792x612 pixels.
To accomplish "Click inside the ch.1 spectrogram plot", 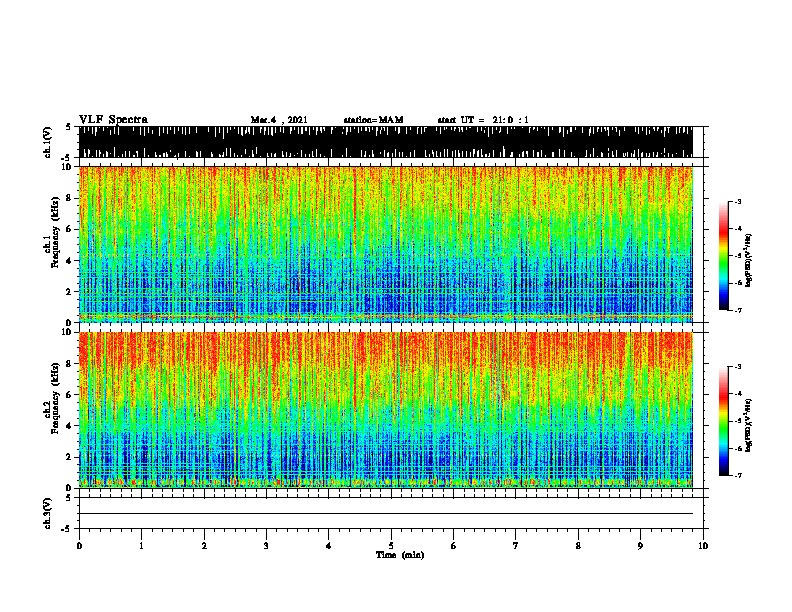I will coord(385,244).
